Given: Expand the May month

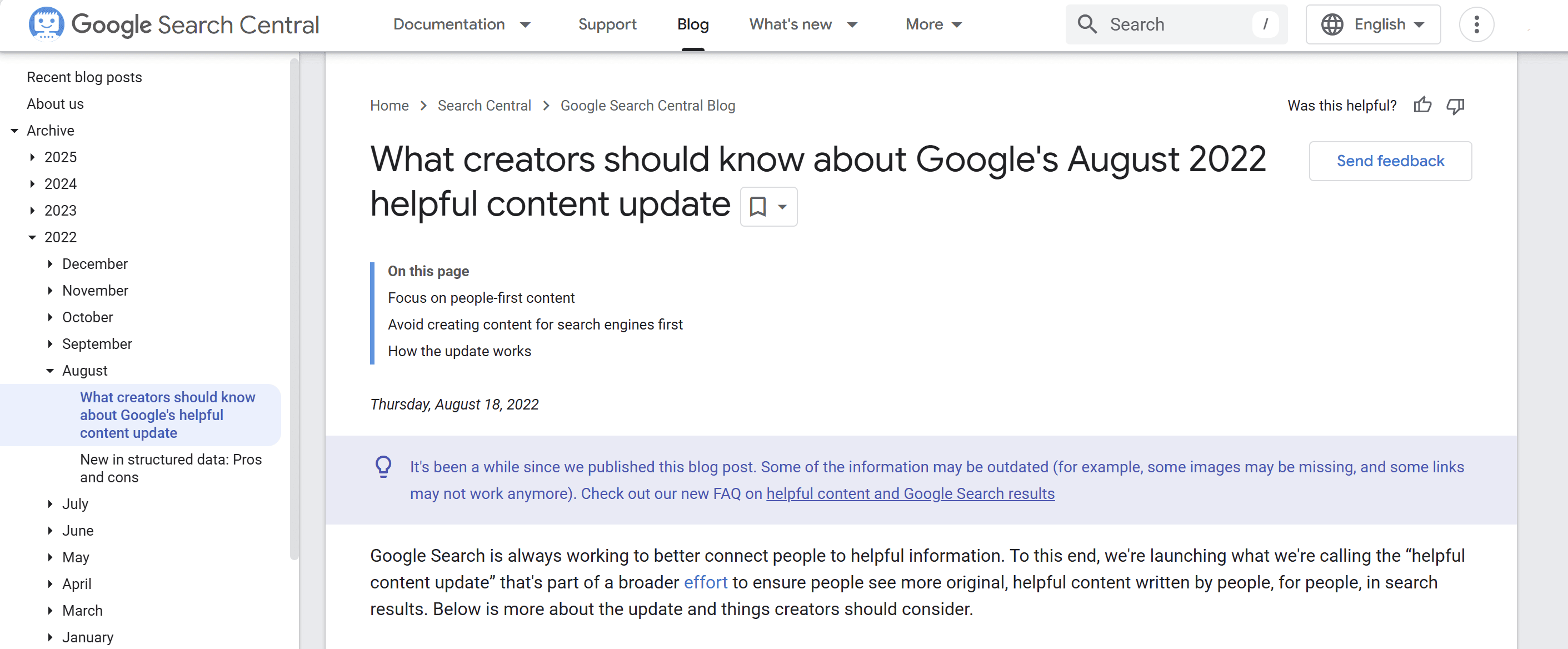Looking at the screenshot, I should (50, 557).
